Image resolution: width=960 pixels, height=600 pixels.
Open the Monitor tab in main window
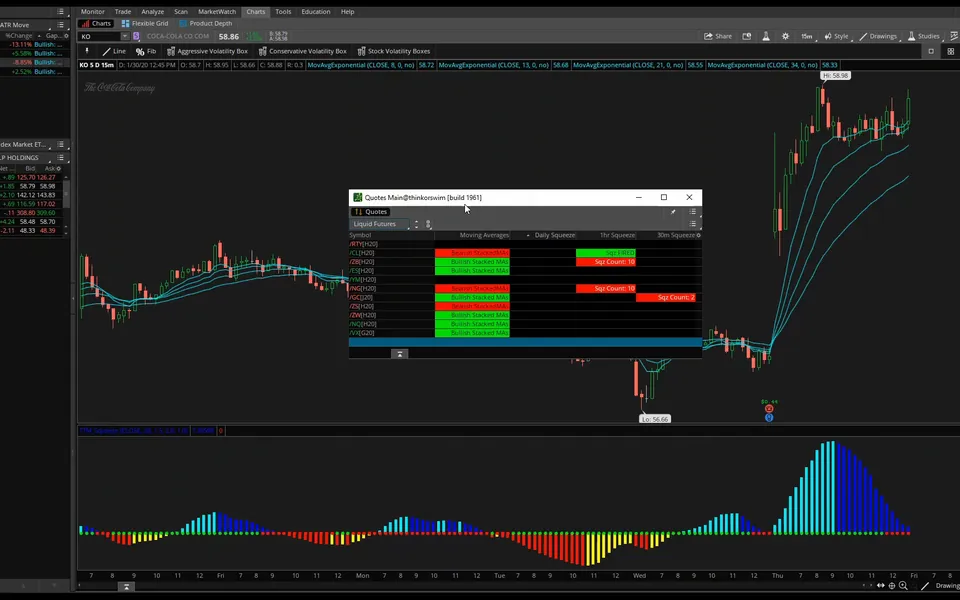click(92, 12)
